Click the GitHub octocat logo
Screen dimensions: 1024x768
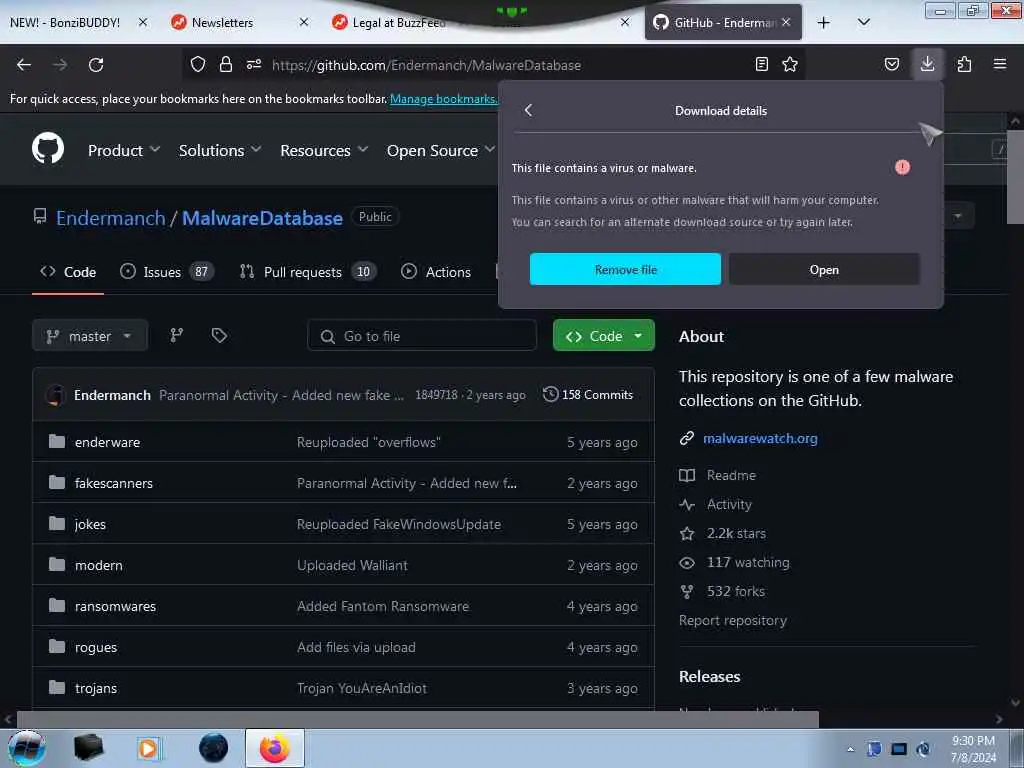click(x=48, y=148)
